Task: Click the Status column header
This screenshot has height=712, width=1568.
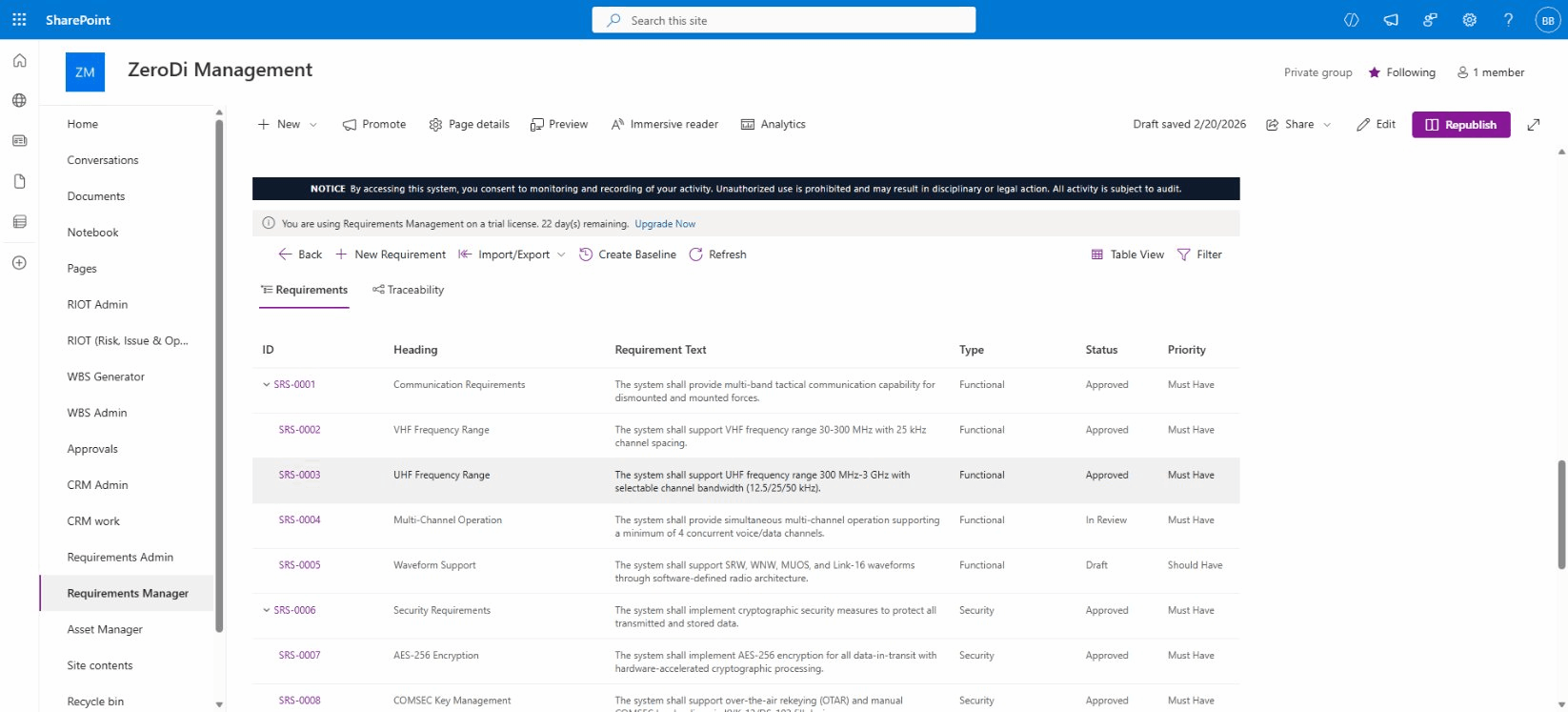Action: (x=1101, y=350)
